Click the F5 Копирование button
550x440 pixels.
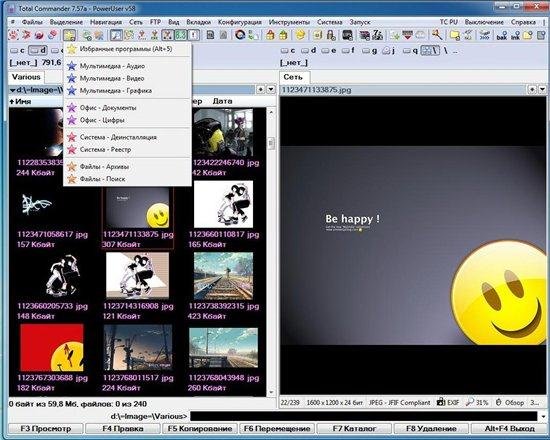pyautogui.click(x=200, y=429)
